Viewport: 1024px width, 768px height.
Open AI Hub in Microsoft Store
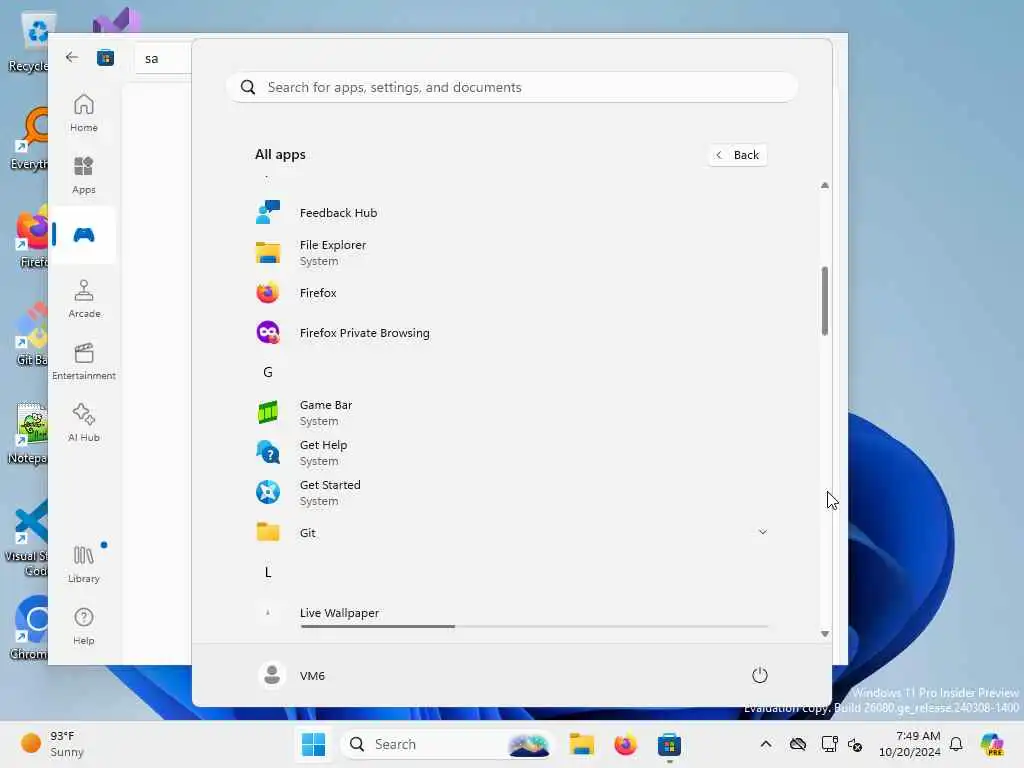pyautogui.click(x=84, y=423)
